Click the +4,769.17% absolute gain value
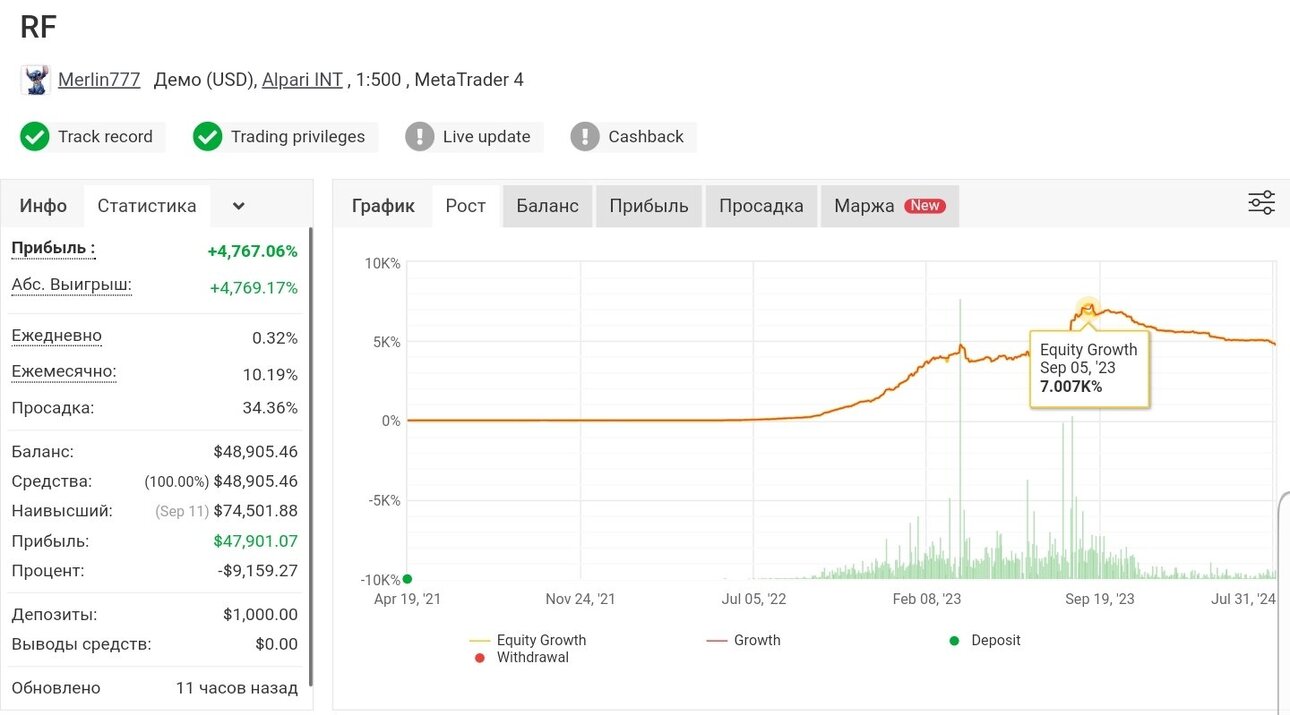Viewport: 1290px width, 715px height. (x=253, y=288)
